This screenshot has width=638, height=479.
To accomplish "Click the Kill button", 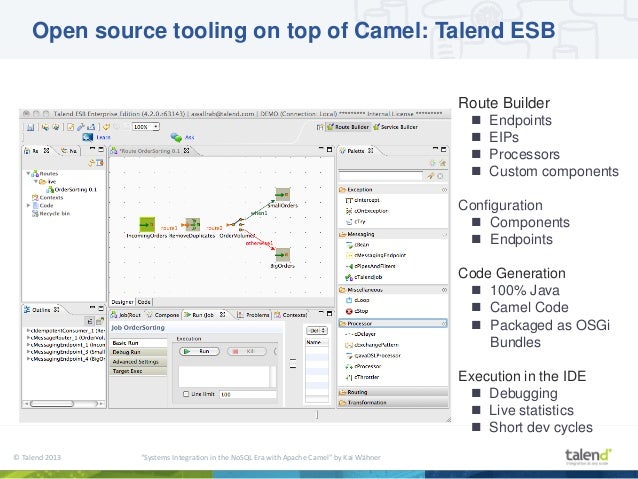I will (247, 351).
